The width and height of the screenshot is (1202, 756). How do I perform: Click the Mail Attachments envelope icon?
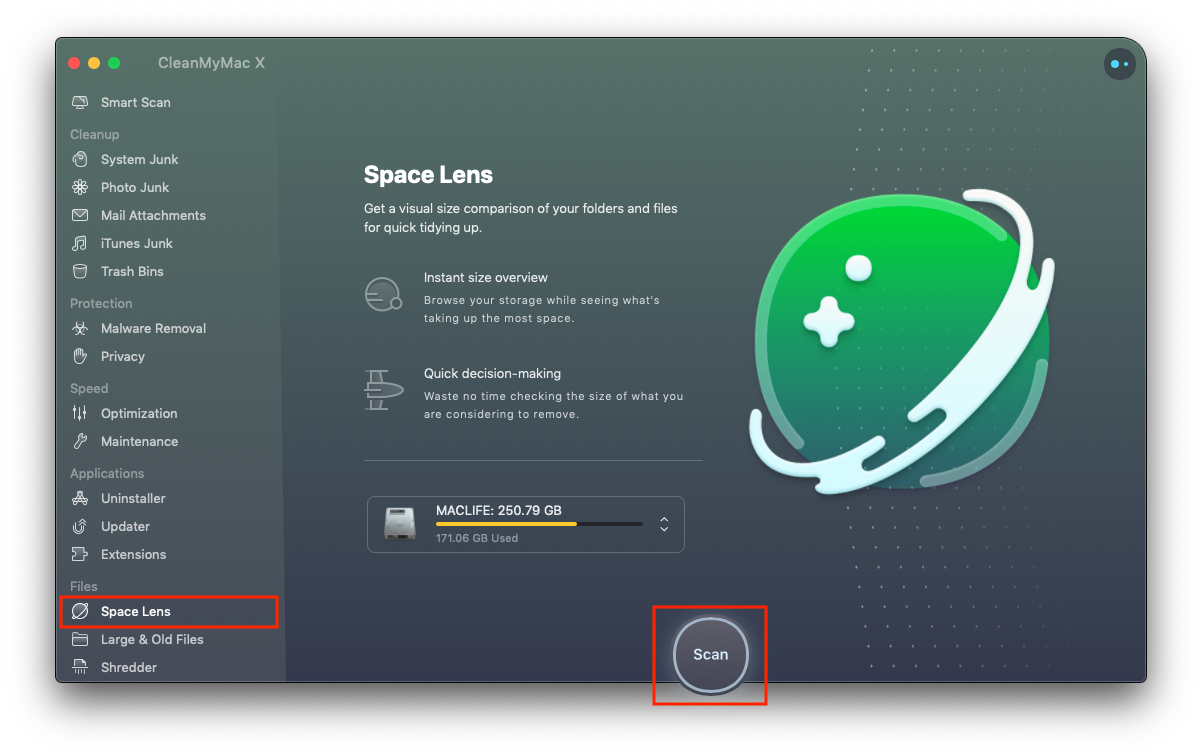[80, 216]
